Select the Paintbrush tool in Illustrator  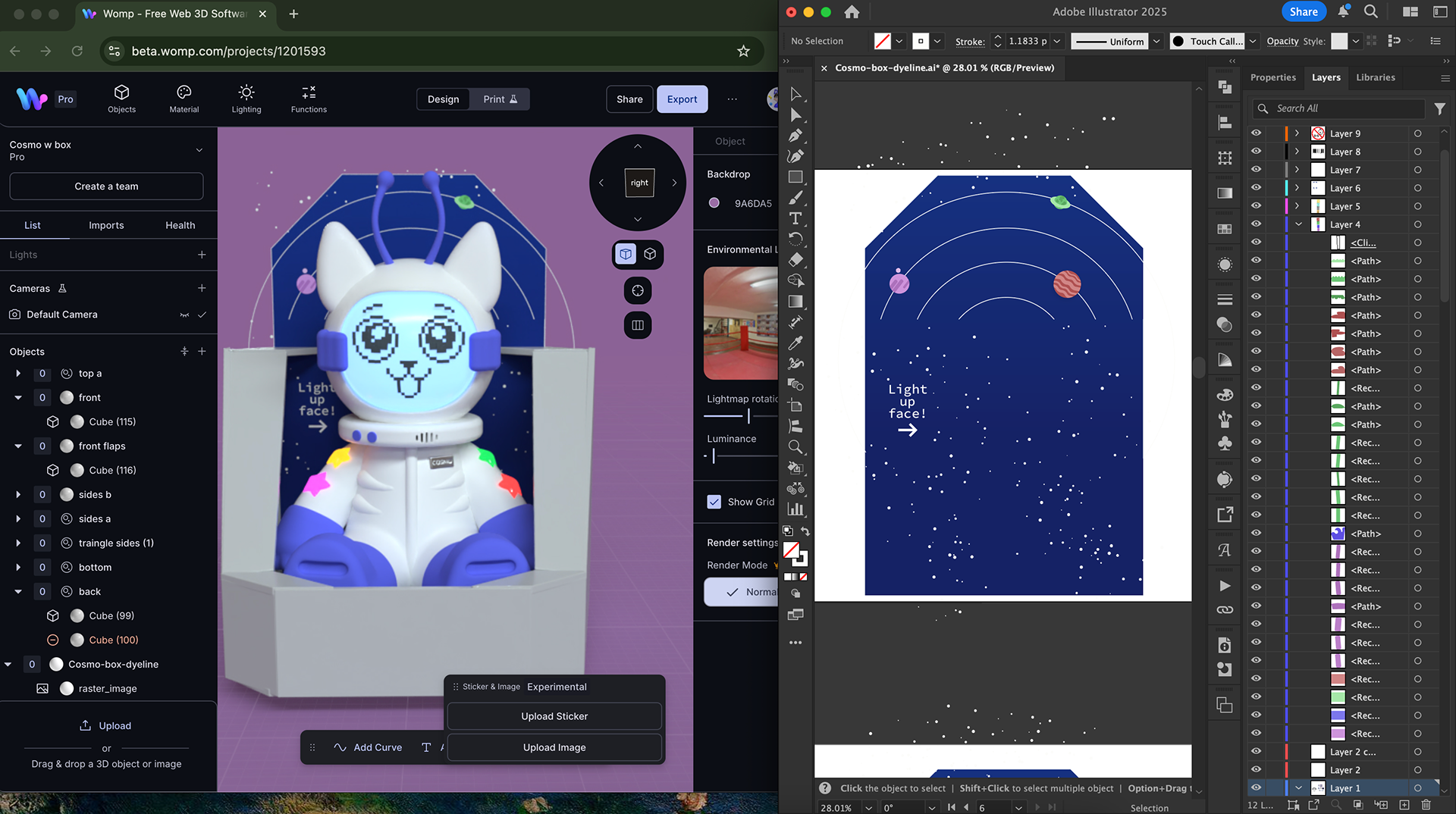795,198
